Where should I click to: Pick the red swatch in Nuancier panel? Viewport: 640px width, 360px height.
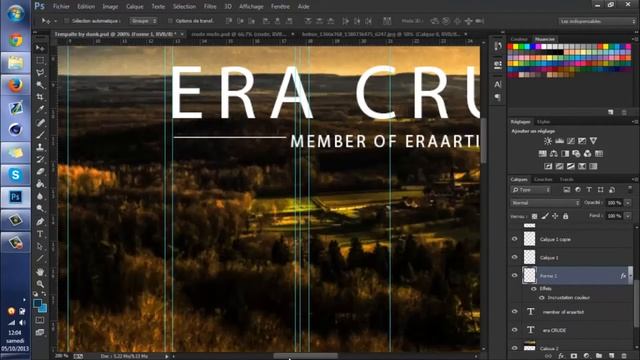(x=510, y=47)
